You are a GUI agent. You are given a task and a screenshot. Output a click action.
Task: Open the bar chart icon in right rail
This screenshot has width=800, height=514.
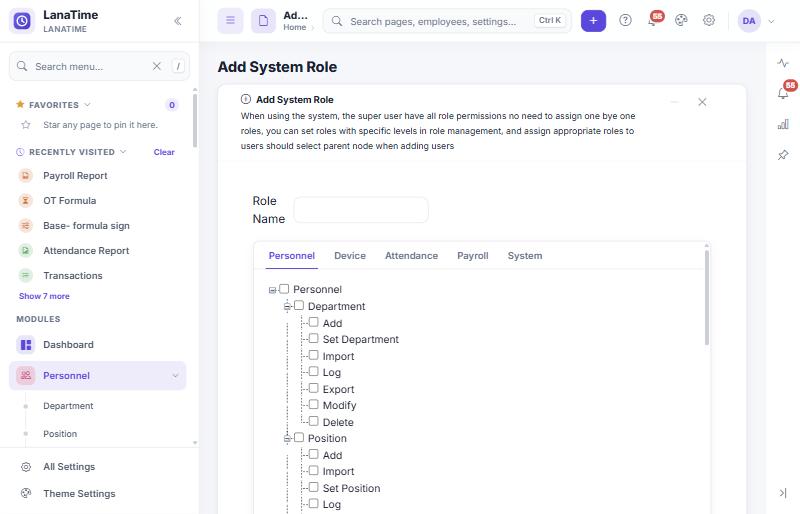(x=783, y=124)
